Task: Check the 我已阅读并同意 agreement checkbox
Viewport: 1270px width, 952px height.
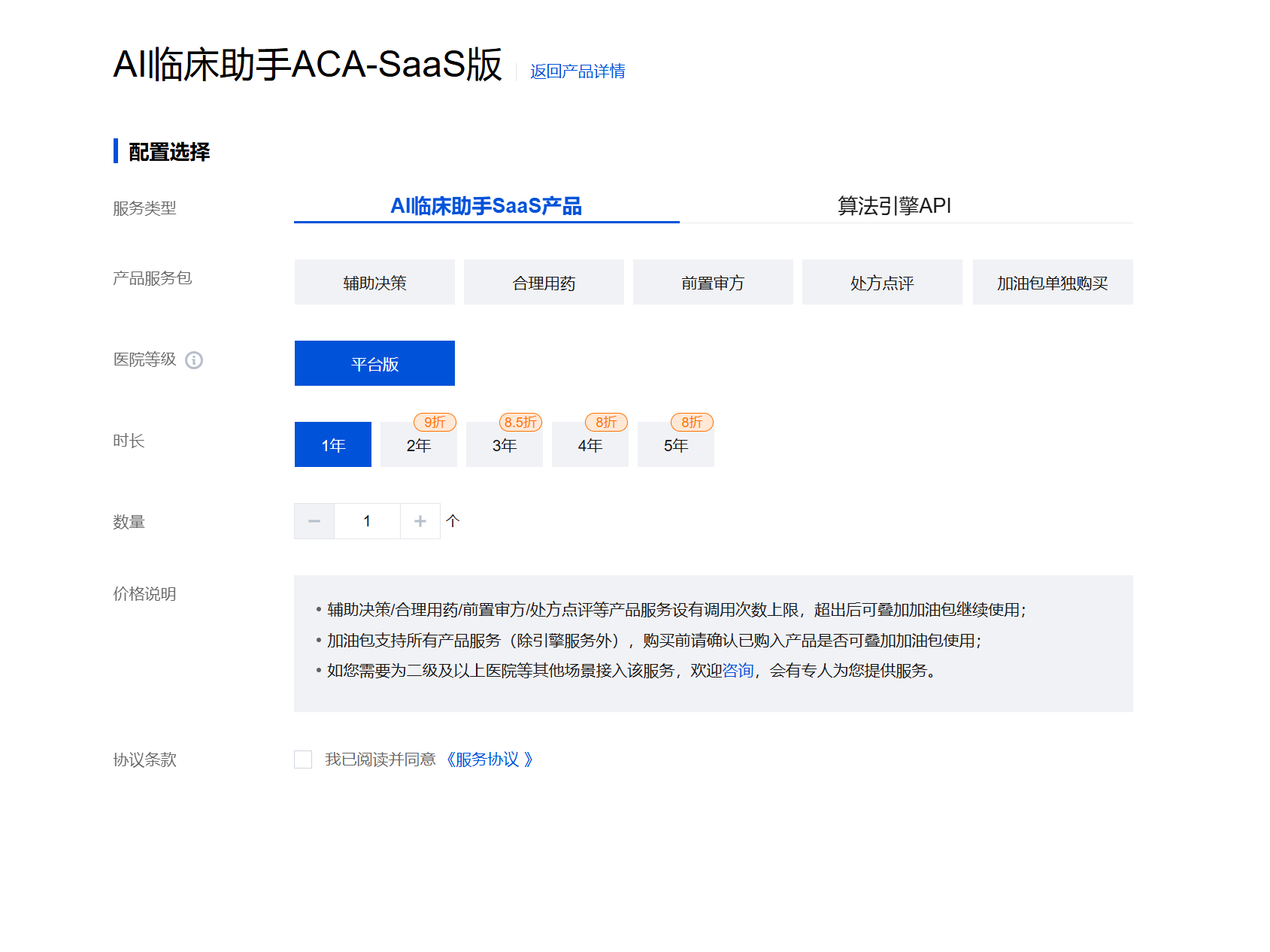Action: [303, 759]
